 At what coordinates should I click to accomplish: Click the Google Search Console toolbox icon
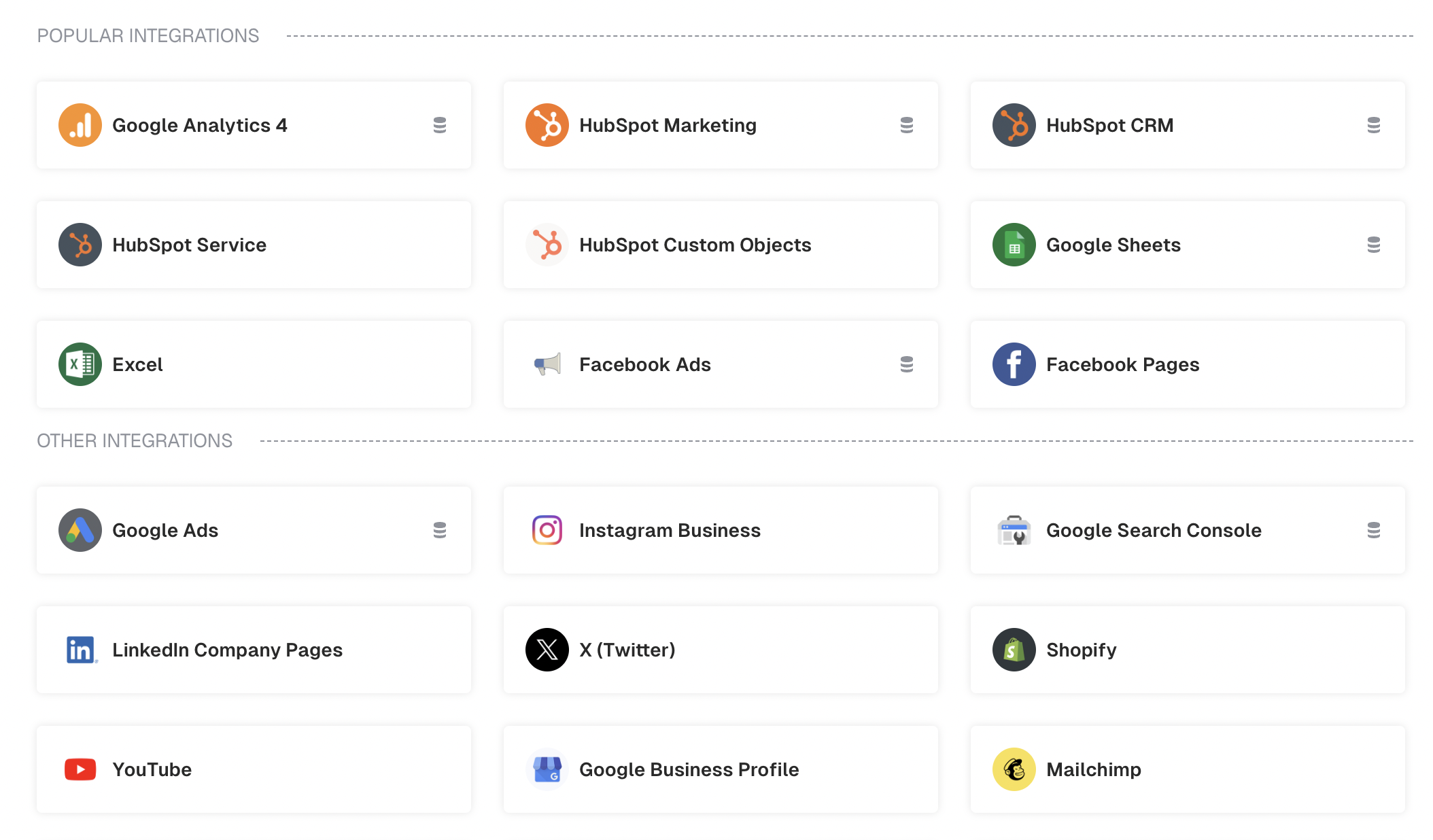click(1014, 530)
